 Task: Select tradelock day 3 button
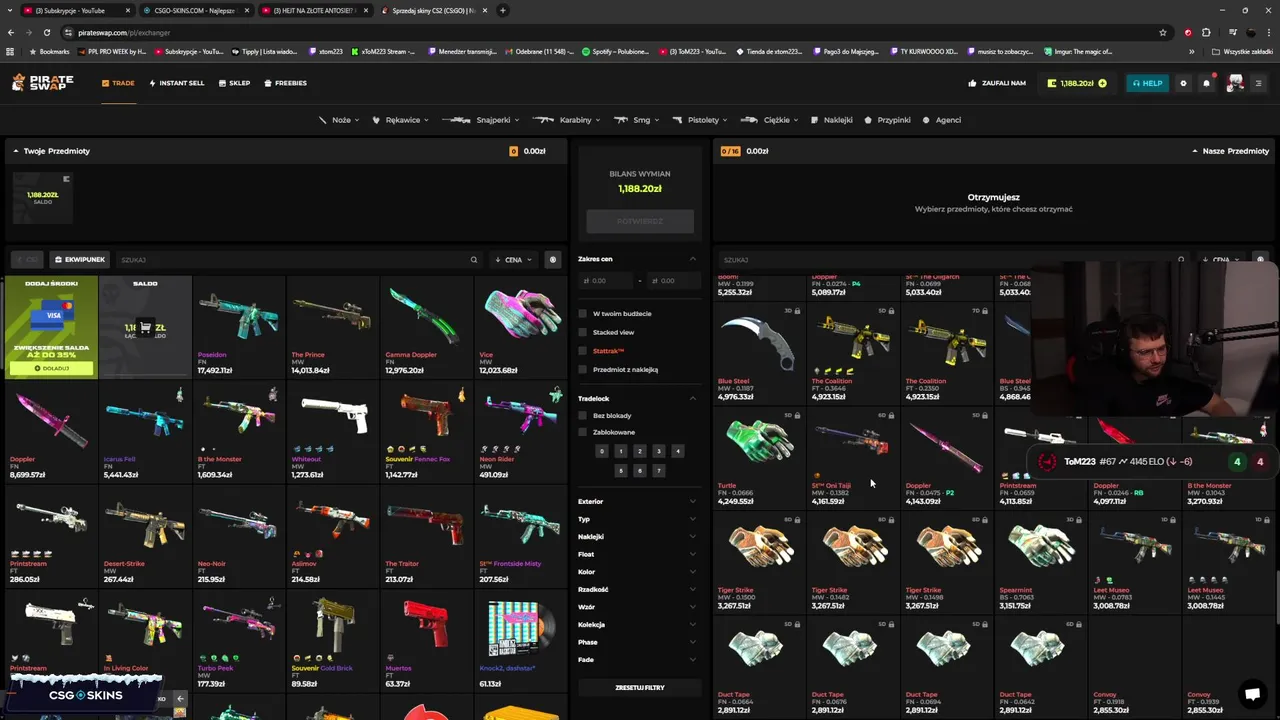tap(658, 451)
